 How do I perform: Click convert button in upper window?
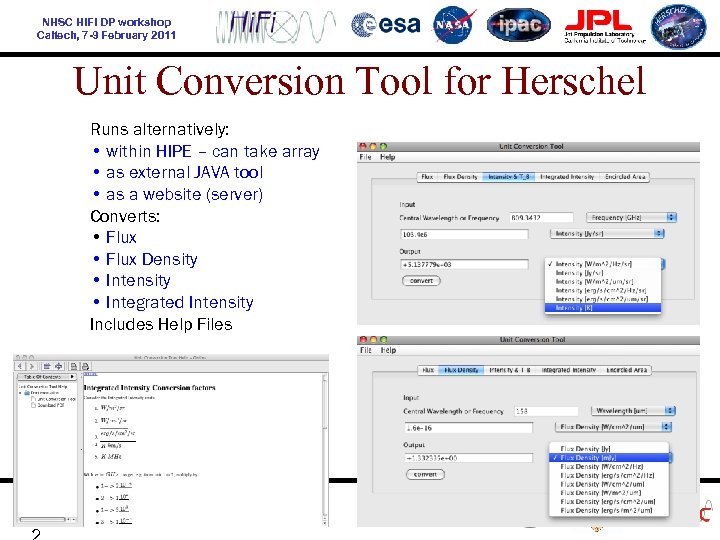point(421,281)
